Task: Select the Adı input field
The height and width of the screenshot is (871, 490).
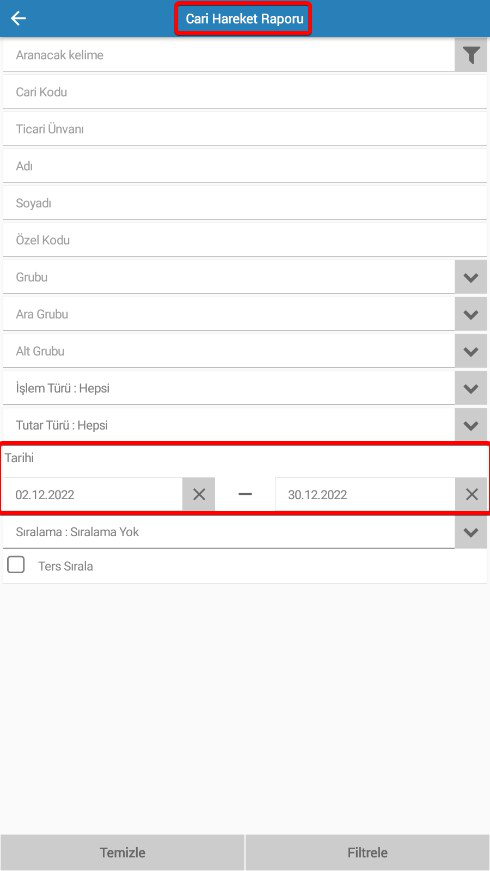Action: coord(245,166)
